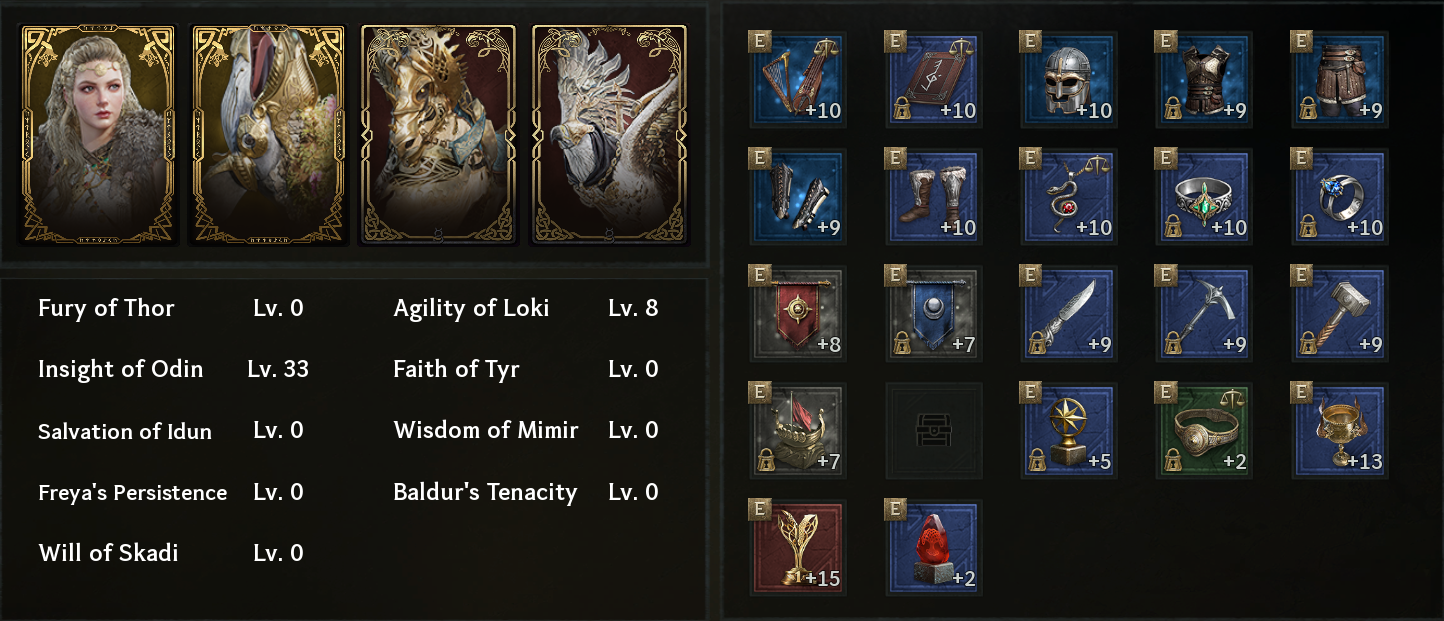Open the blonde woman character card
The width and height of the screenshot is (1444, 621).
(x=98, y=135)
